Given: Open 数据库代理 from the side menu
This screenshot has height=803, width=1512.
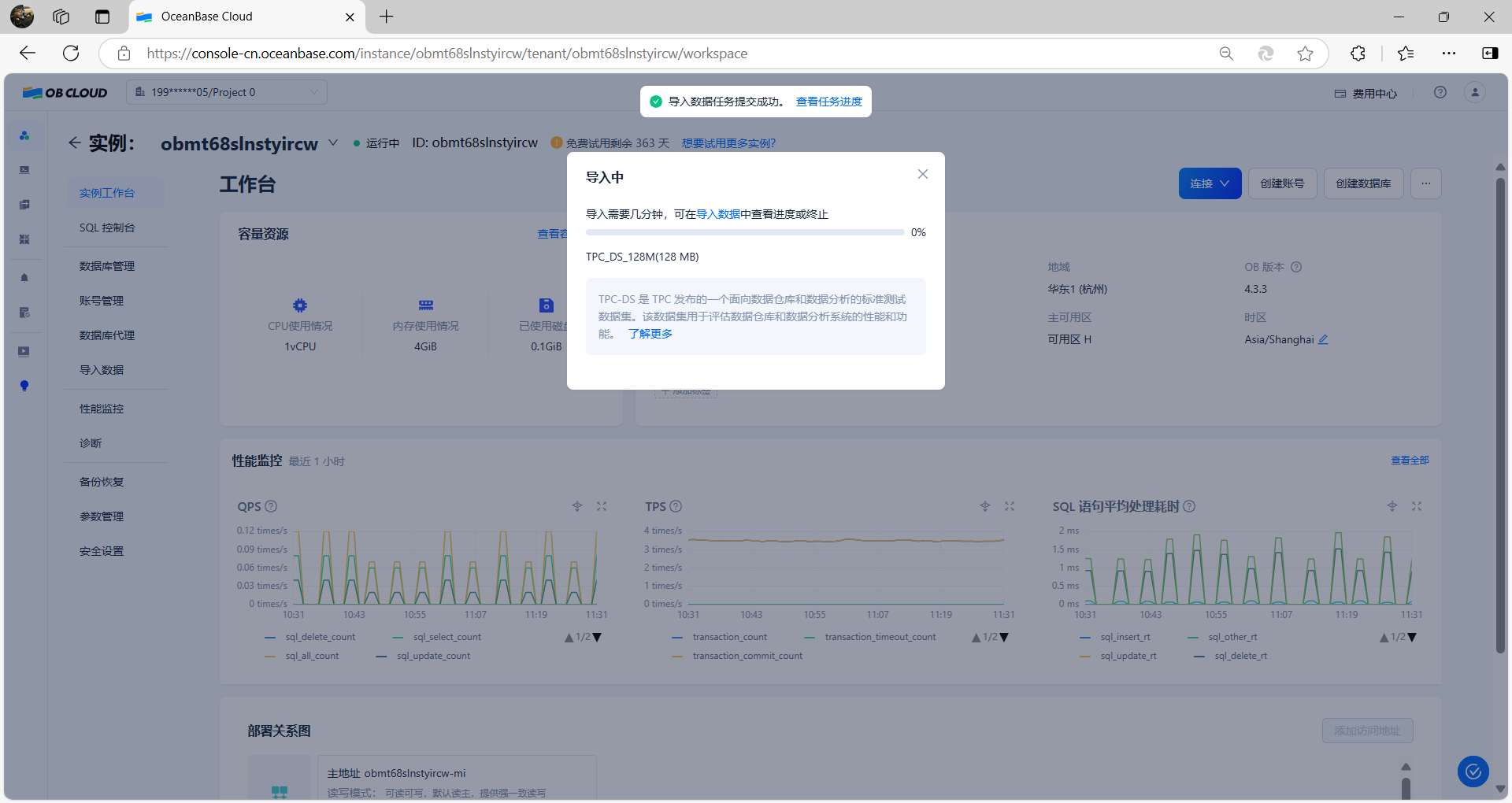Looking at the screenshot, I should 106,335.
